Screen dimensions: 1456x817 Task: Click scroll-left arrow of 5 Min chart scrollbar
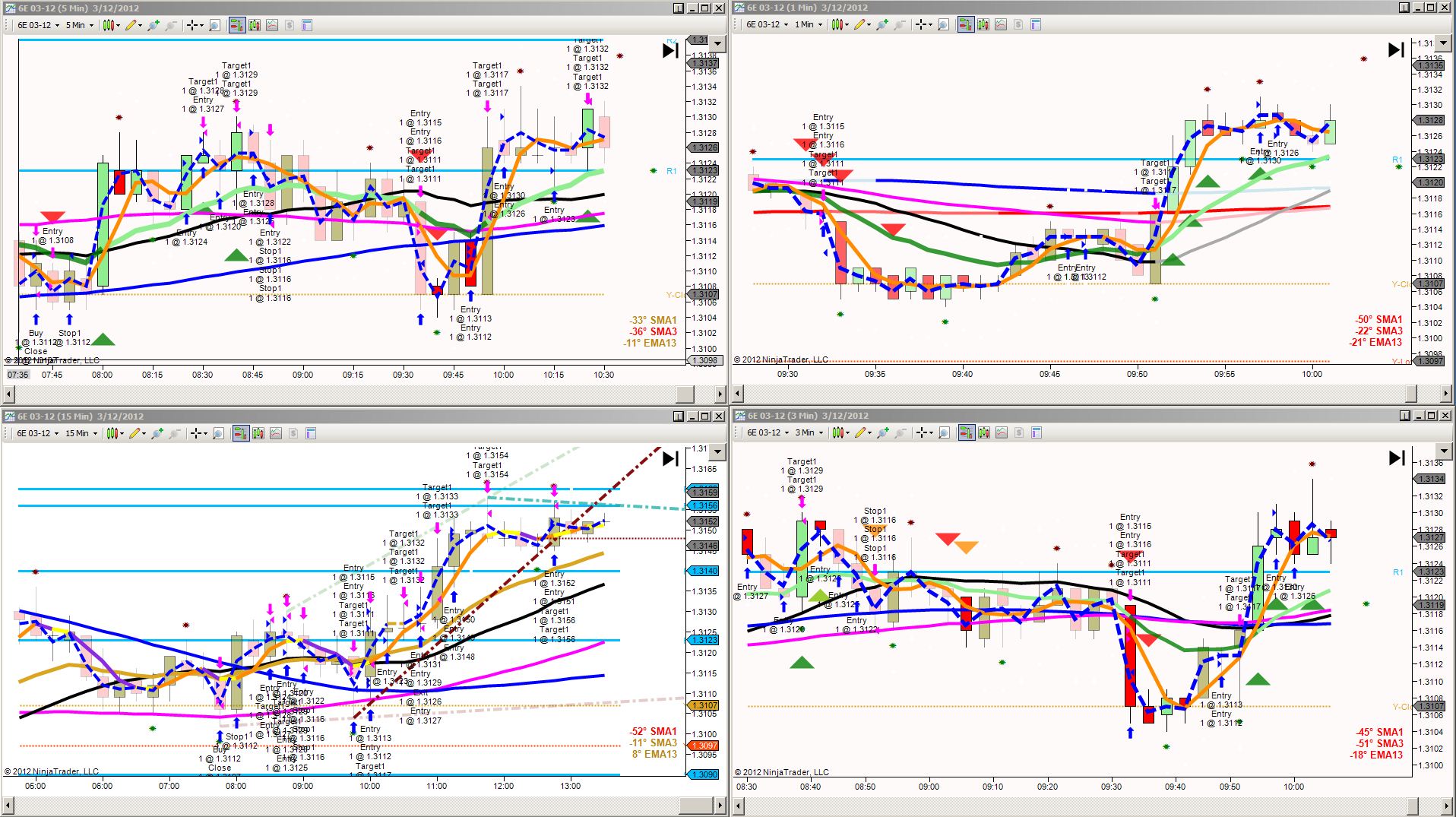(9, 394)
